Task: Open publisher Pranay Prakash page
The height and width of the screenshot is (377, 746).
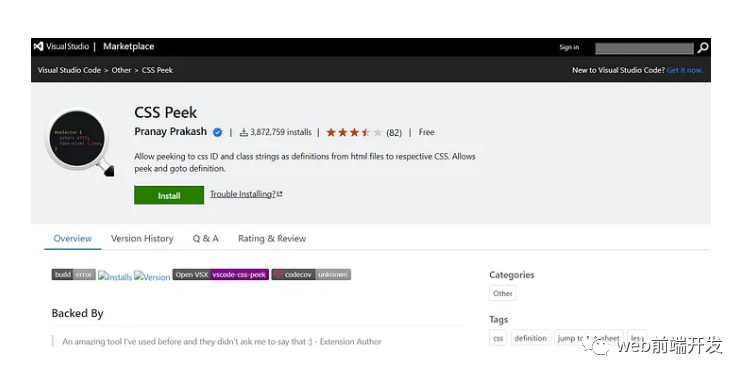Action: 170,131
